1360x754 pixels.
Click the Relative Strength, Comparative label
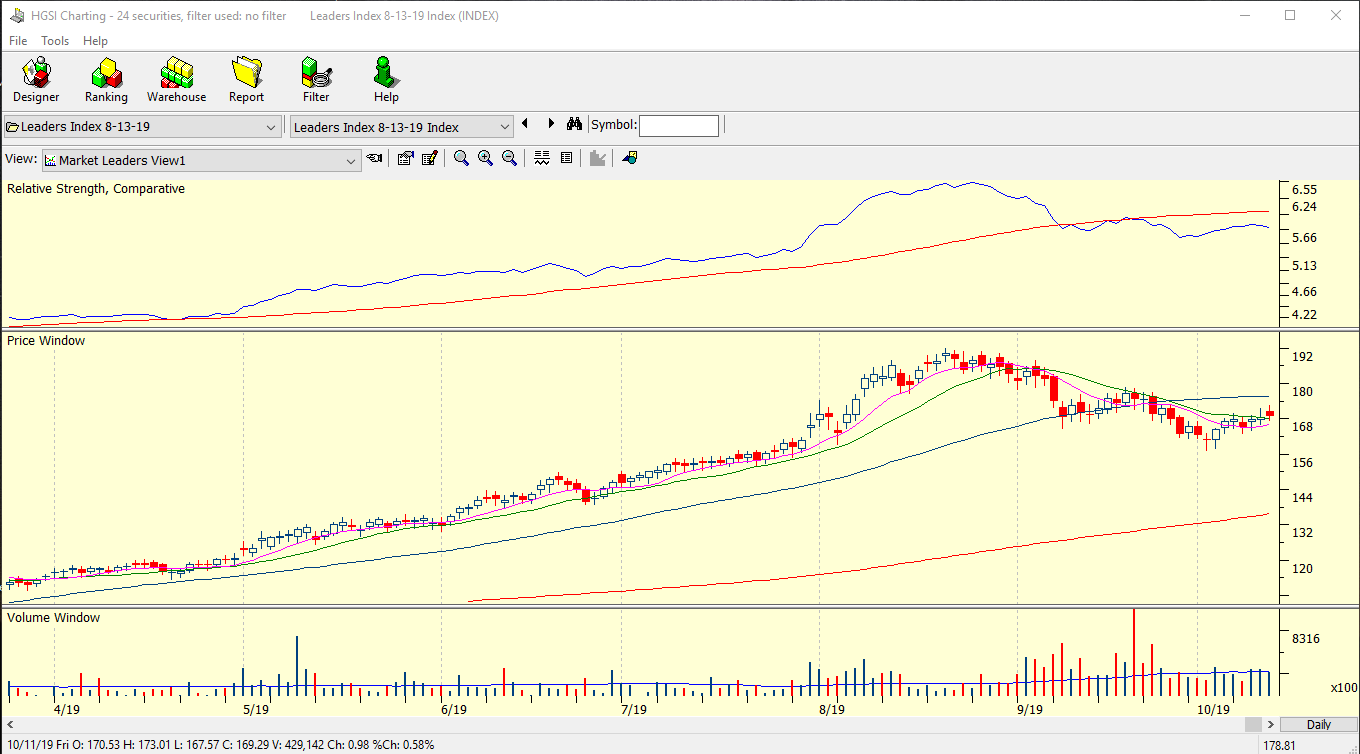96,189
